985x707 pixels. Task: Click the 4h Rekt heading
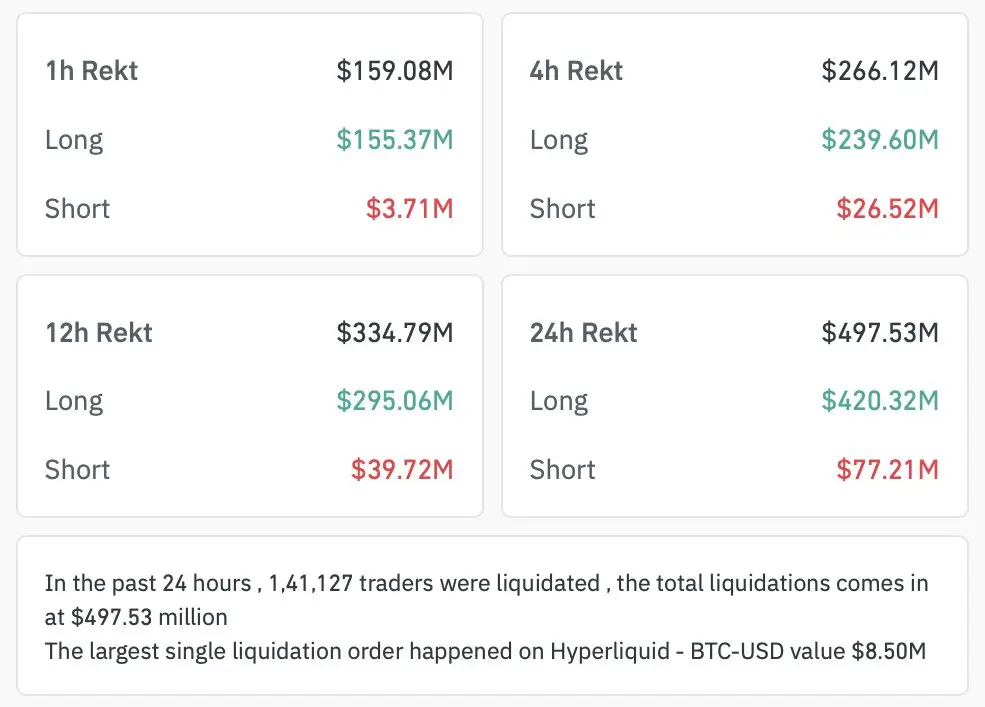click(x=576, y=71)
